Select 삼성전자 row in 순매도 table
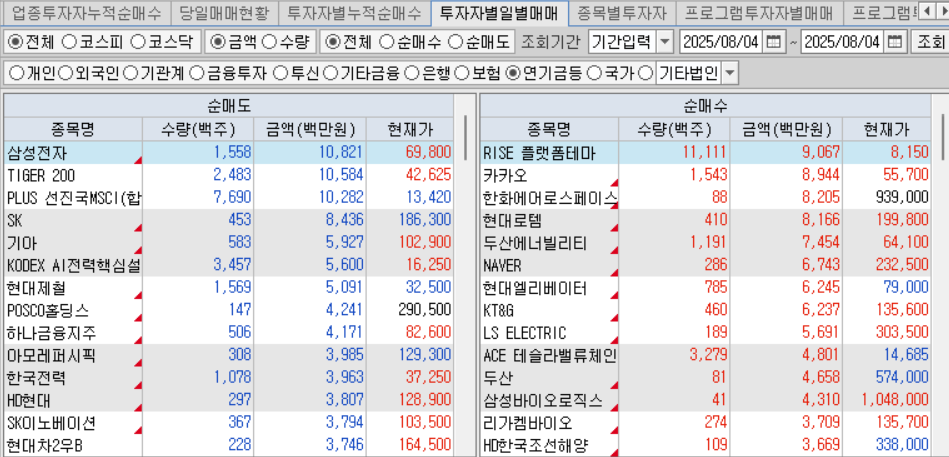Image resolution: width=949 pixels, height=457 pixels. (x=228, y=153)
